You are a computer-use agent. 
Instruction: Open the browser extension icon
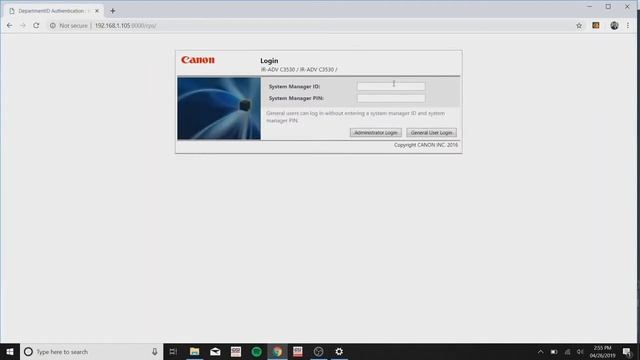pyautogui.click(x=596, y=25)
